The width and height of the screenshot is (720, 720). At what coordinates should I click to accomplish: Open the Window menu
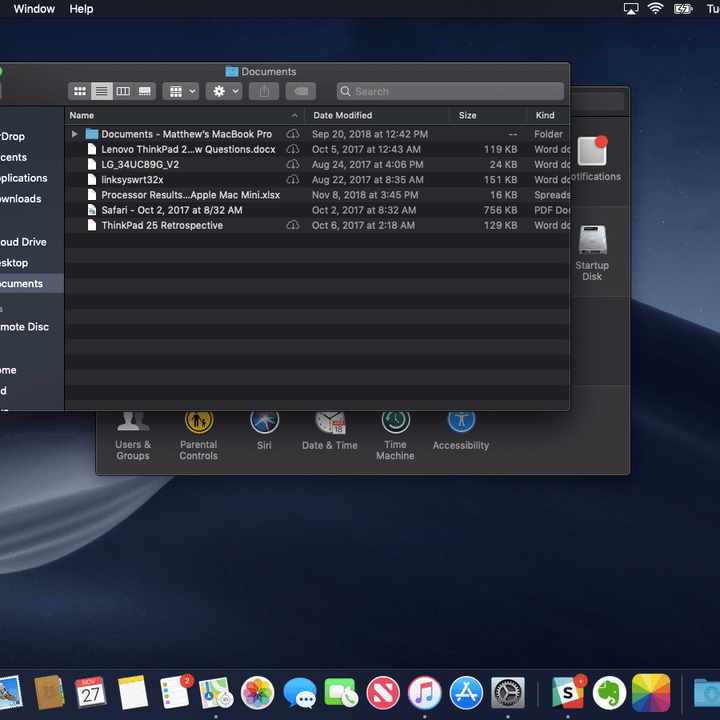34,9
